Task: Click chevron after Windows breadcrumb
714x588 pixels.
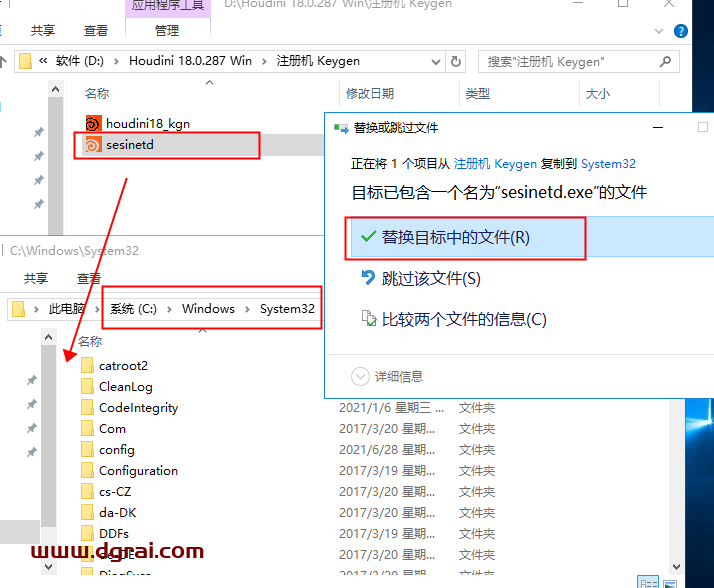Action: [x=247, y=309]
